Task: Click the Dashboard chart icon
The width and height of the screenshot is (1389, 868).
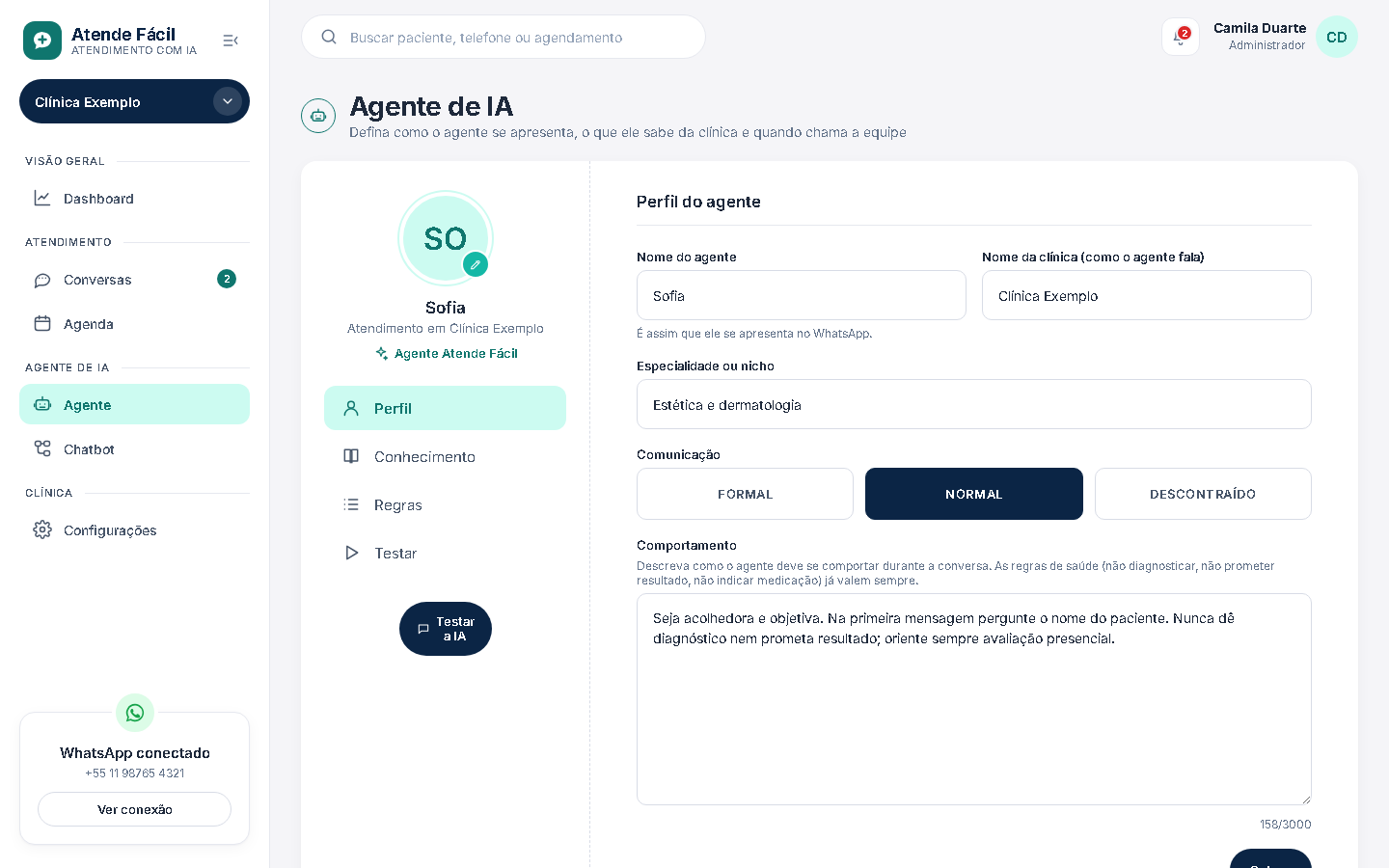Action: pyautogui.click(x=42, y=198)
